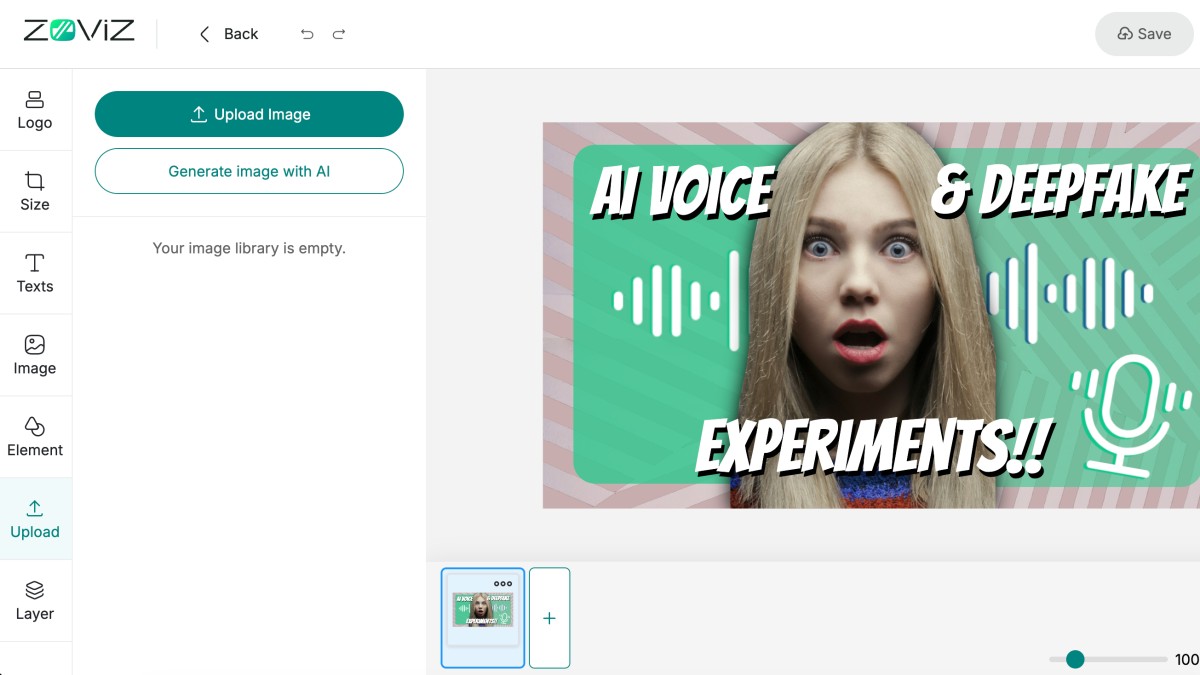Open the Size sidebar tab
This screenshot has height=675, width=1200.
[35, 192]
